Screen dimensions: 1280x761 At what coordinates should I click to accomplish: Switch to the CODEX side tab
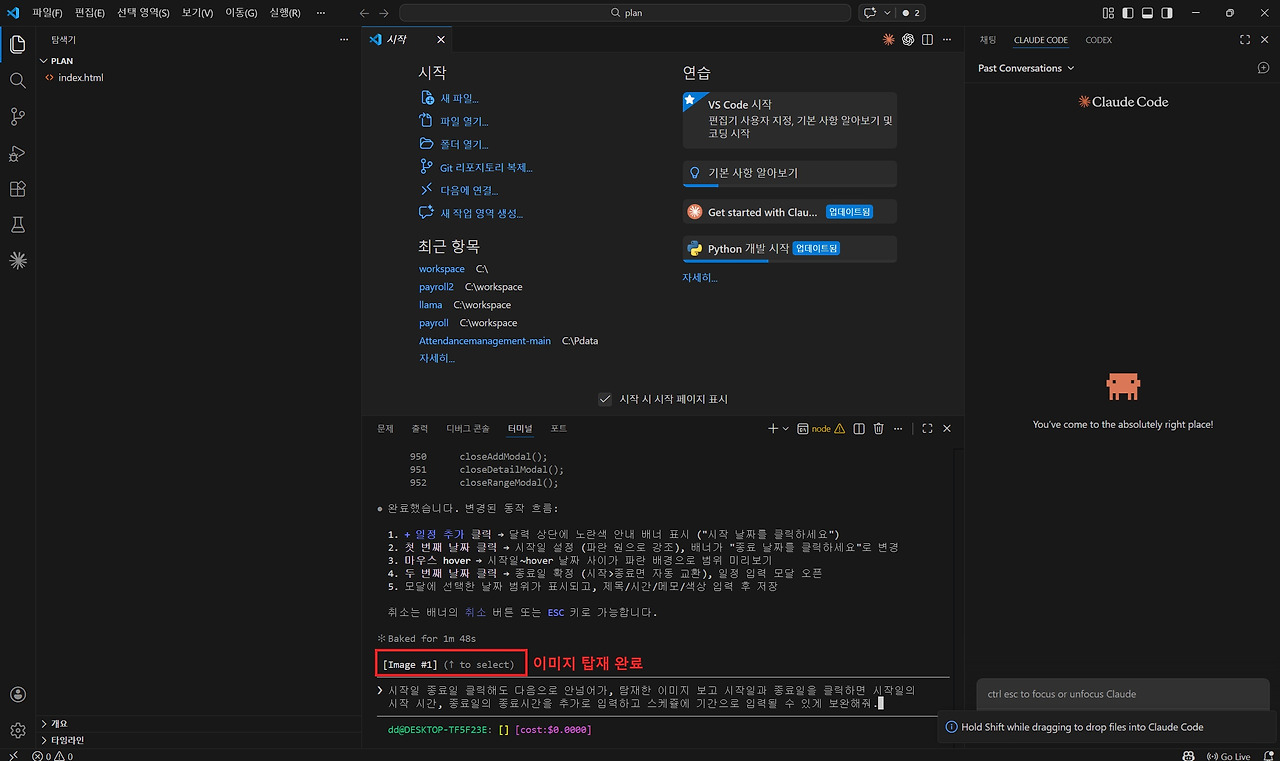[x=1098, y=40]
